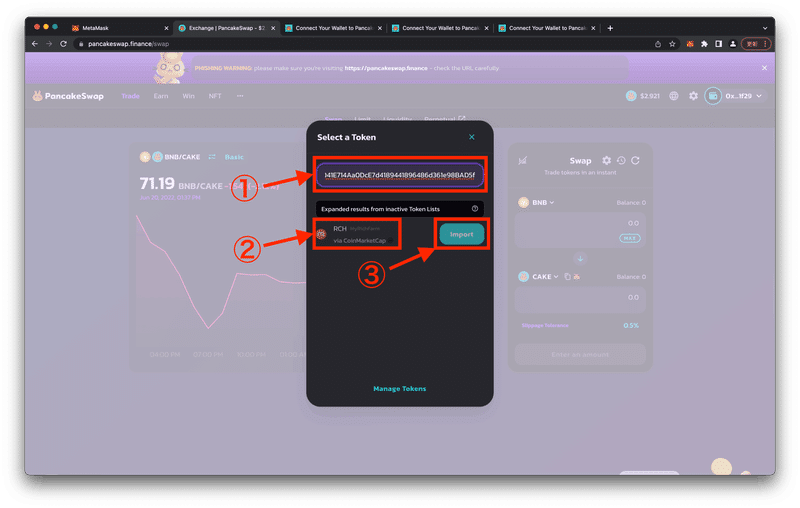800x508 pixels.
Task: Reload the browser page
Action: coord(63,44)
